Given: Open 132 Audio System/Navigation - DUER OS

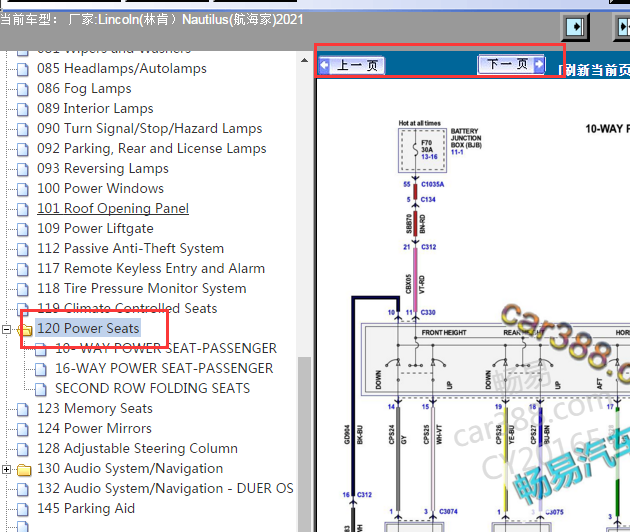Looking at the screenshot, I should [x=165, y=489].
